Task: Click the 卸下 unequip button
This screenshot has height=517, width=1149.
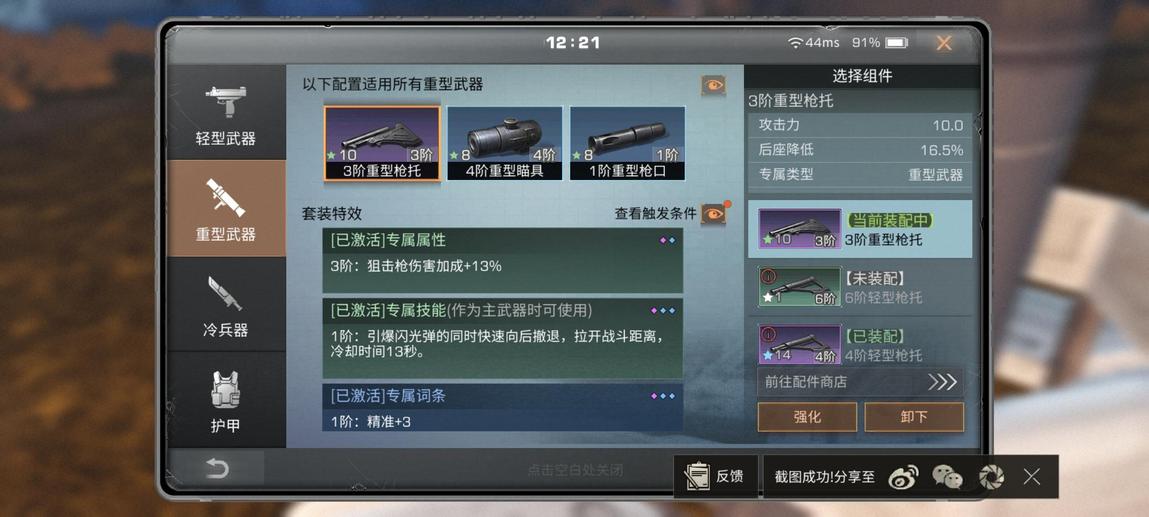Action: [x=914, y=417]
